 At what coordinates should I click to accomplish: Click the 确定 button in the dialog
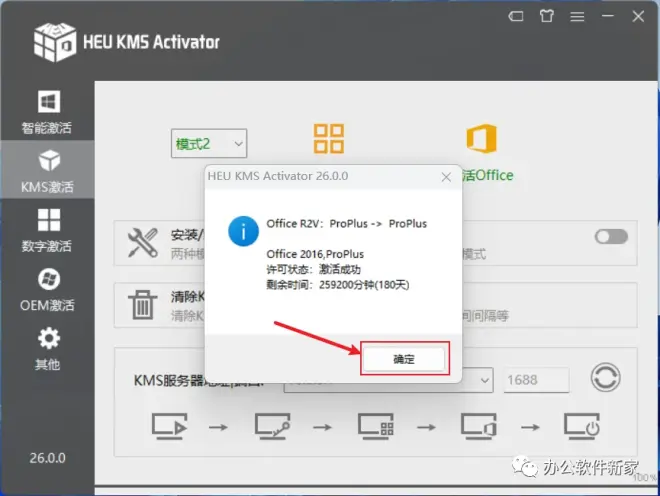pyautogui.click(x=404, y=358)
